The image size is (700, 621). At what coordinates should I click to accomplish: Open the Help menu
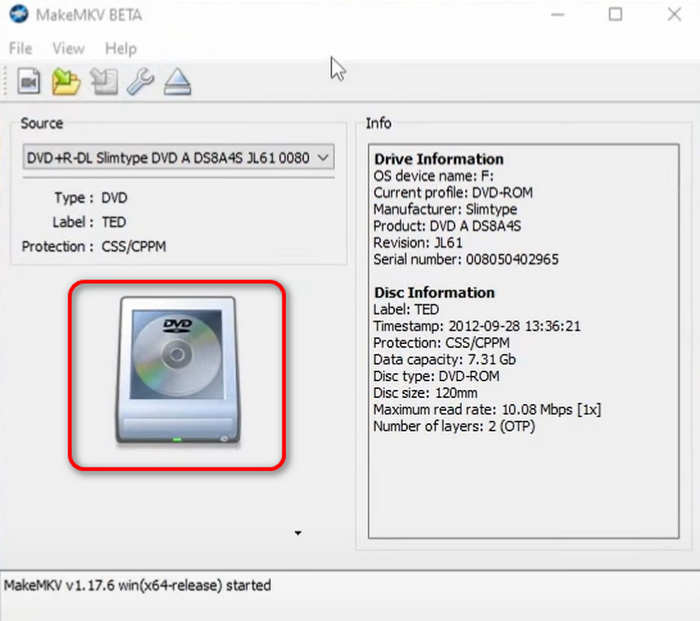(121, 48)
